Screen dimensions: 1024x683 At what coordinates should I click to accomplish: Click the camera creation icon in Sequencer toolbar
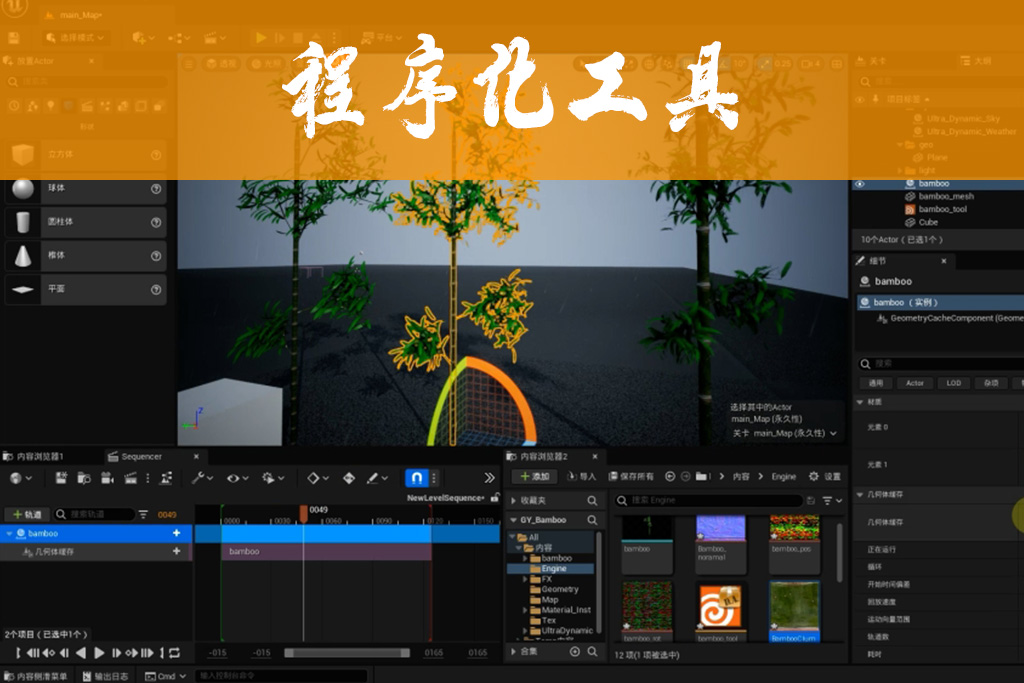click(x=108, y=480)
